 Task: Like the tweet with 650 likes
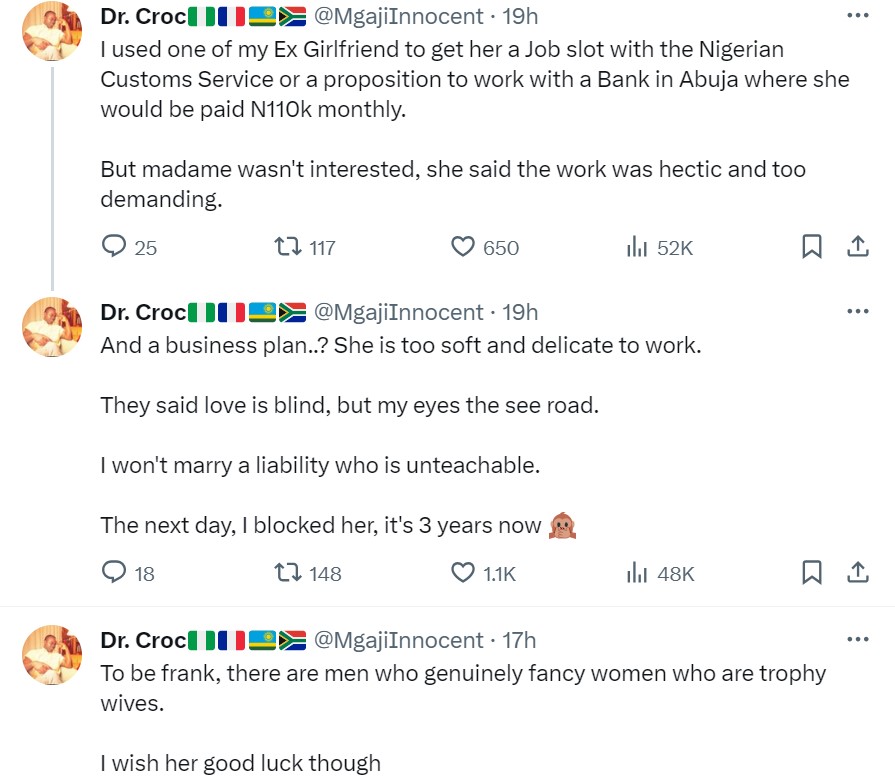click(x=463, y=246)
